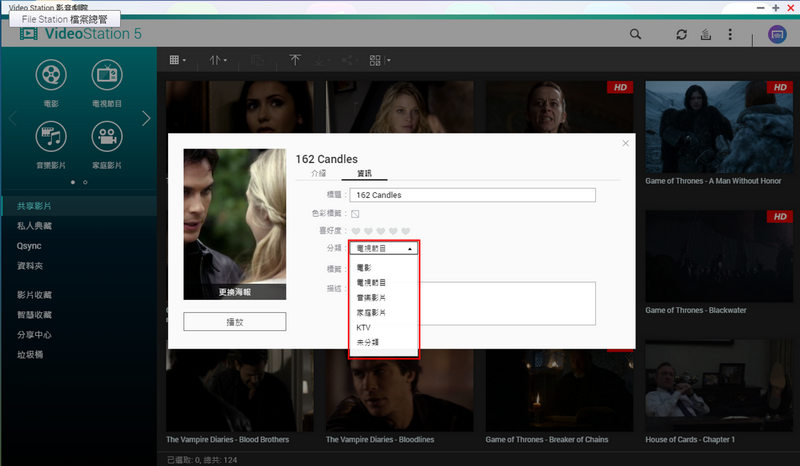Screen dimensions: 800x466
Task: Open the 電視節目 TV shows icon
Action: point(107,75)
